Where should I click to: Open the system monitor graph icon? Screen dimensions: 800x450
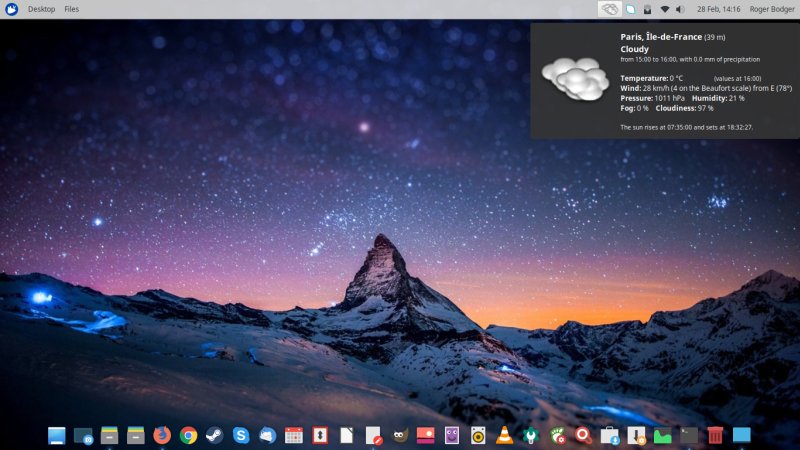[662, 435]
